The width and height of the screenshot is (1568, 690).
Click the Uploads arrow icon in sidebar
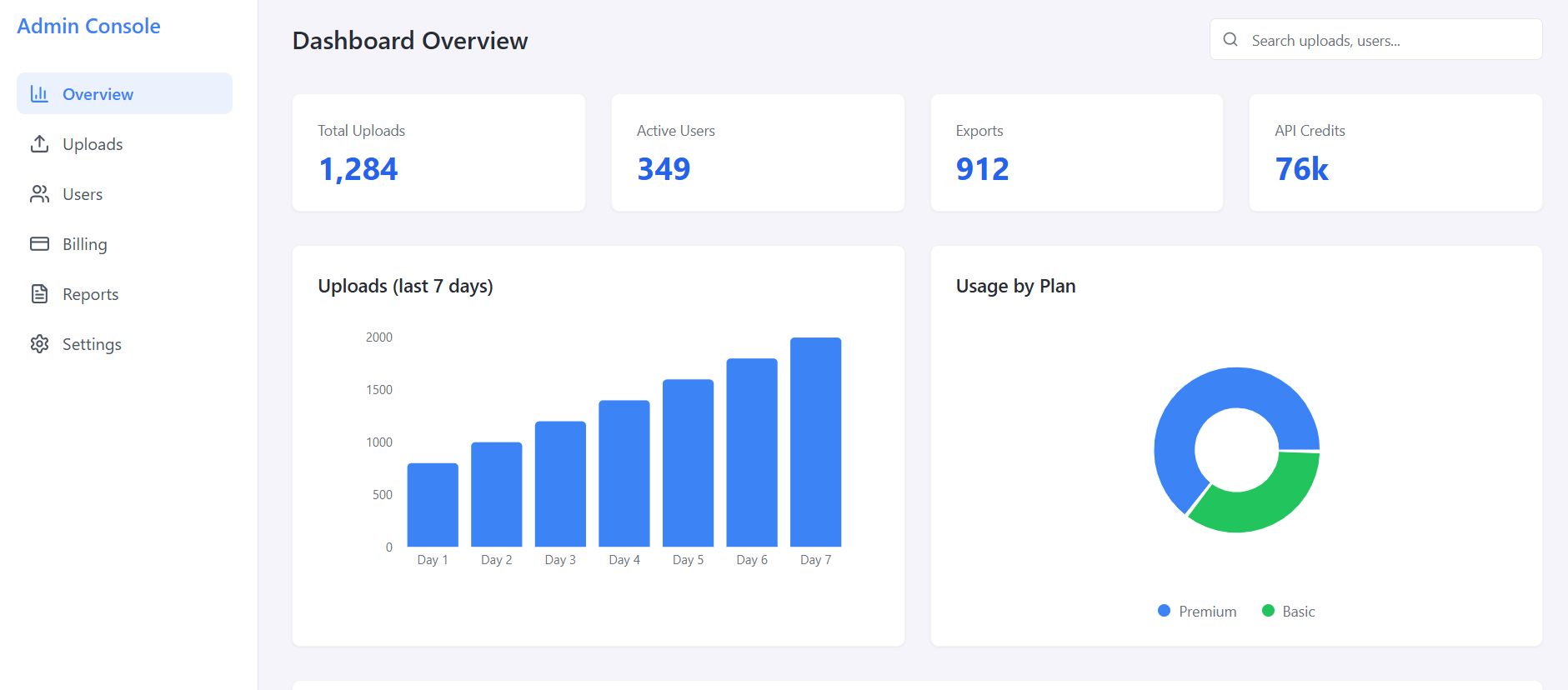click(39, 144)
